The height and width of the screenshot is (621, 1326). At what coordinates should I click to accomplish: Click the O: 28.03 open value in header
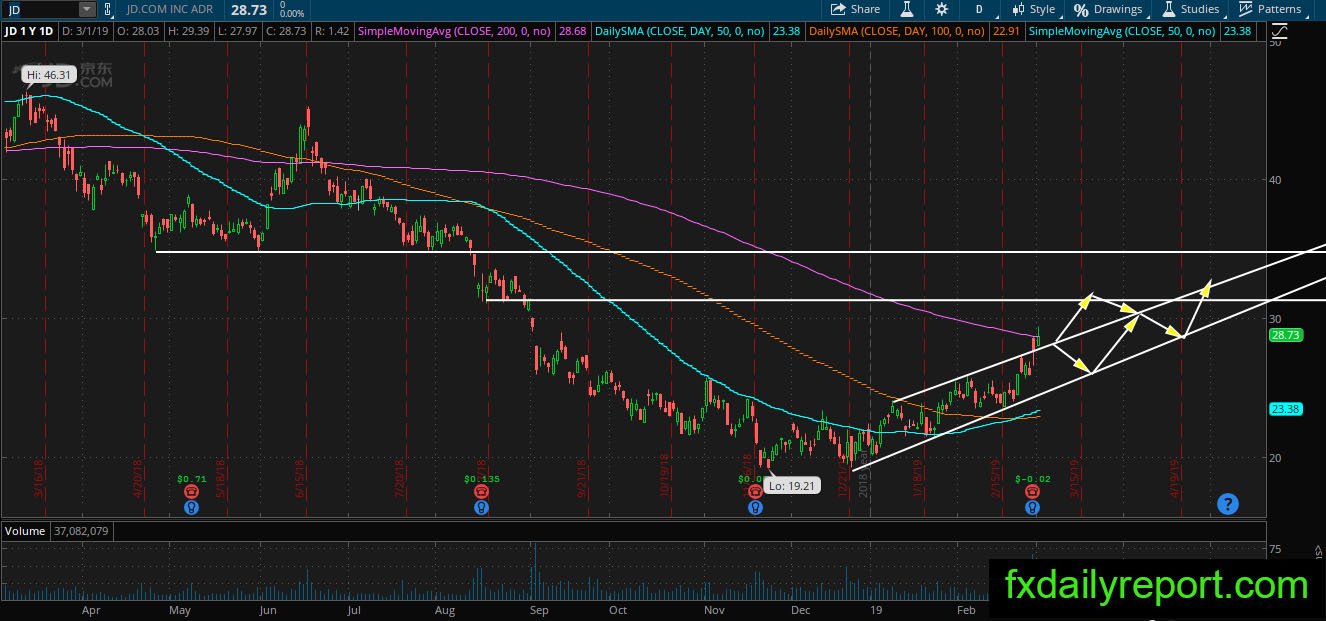138,32
